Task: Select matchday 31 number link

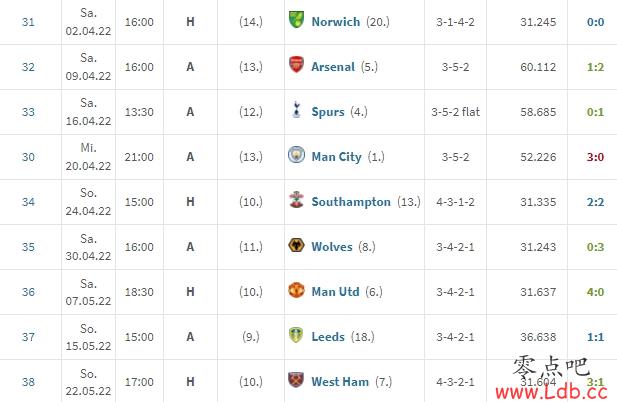Action: pos(28,22)
